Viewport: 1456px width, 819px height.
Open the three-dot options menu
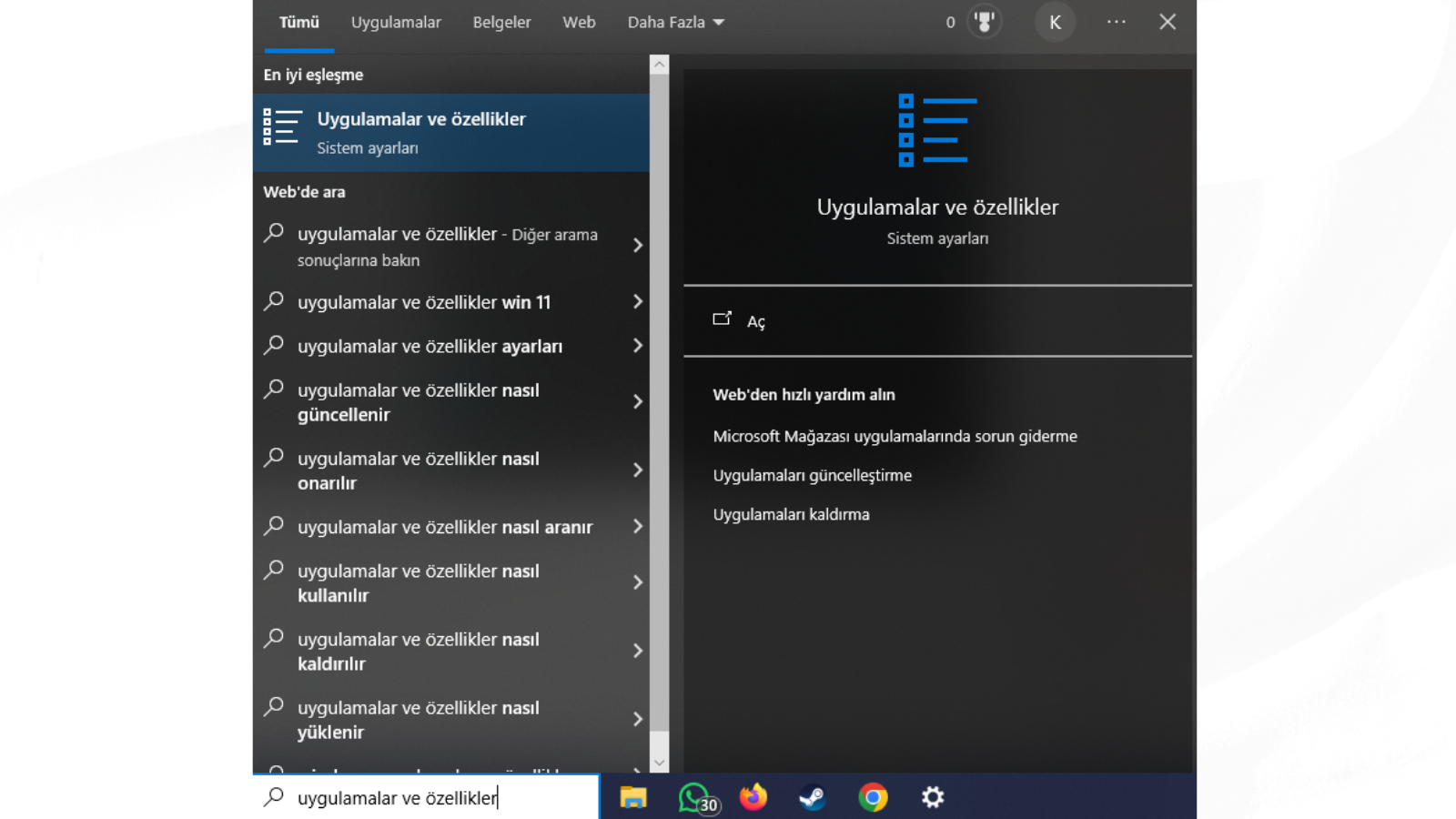pyautogui.click(x=1116, y=22)
